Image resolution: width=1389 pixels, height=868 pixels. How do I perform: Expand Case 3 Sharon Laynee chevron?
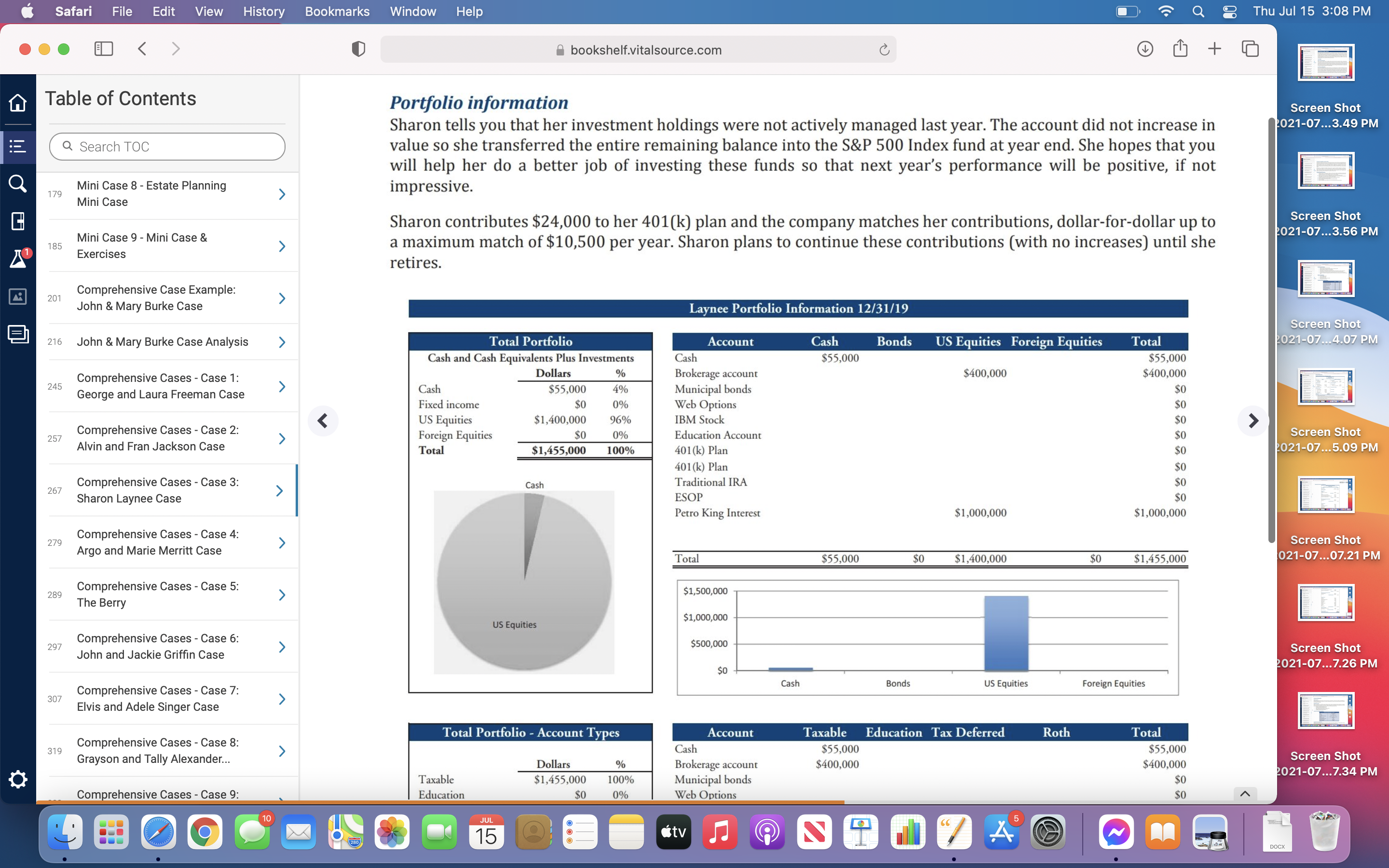pos(280,491)
